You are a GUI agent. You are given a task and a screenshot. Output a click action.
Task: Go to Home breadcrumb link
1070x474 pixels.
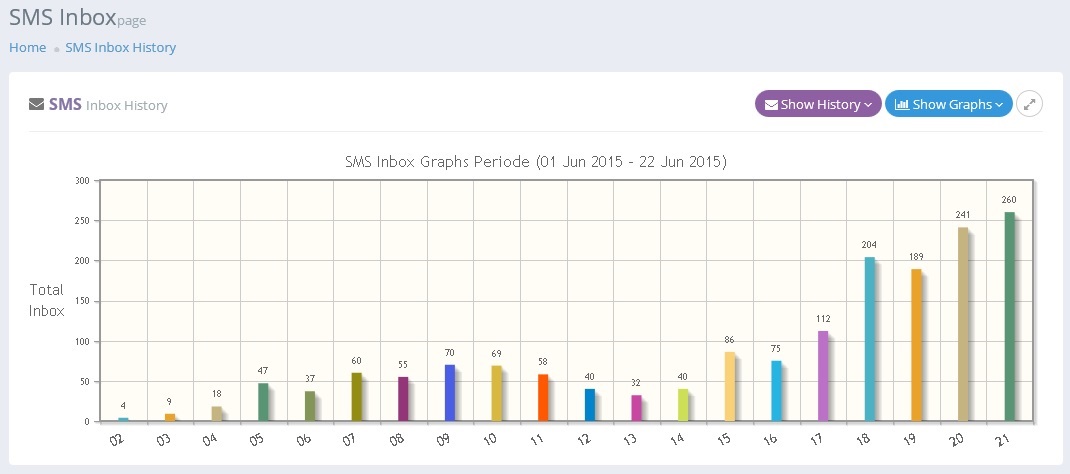28,47
